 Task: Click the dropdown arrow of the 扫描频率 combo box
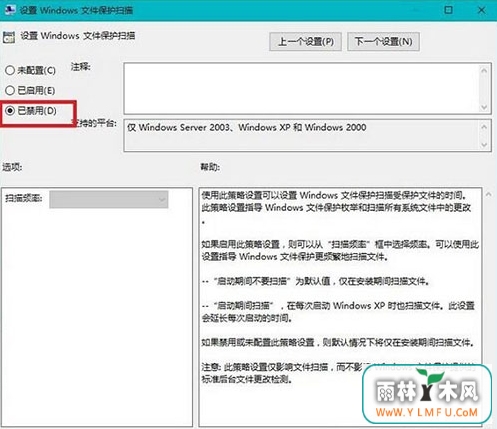point(162,199)
